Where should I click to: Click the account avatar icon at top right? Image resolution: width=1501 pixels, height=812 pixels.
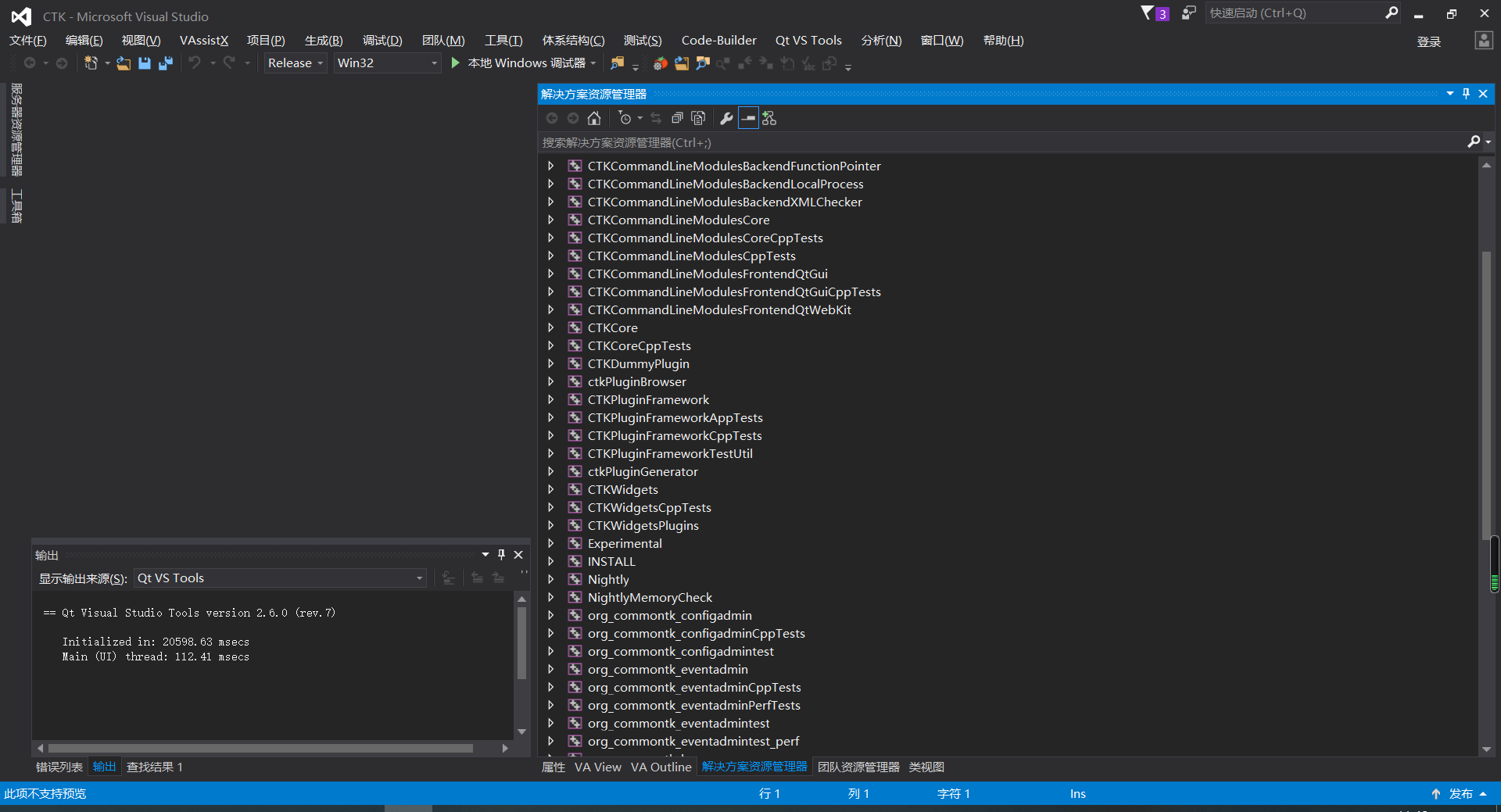[x=1484, y=41]
